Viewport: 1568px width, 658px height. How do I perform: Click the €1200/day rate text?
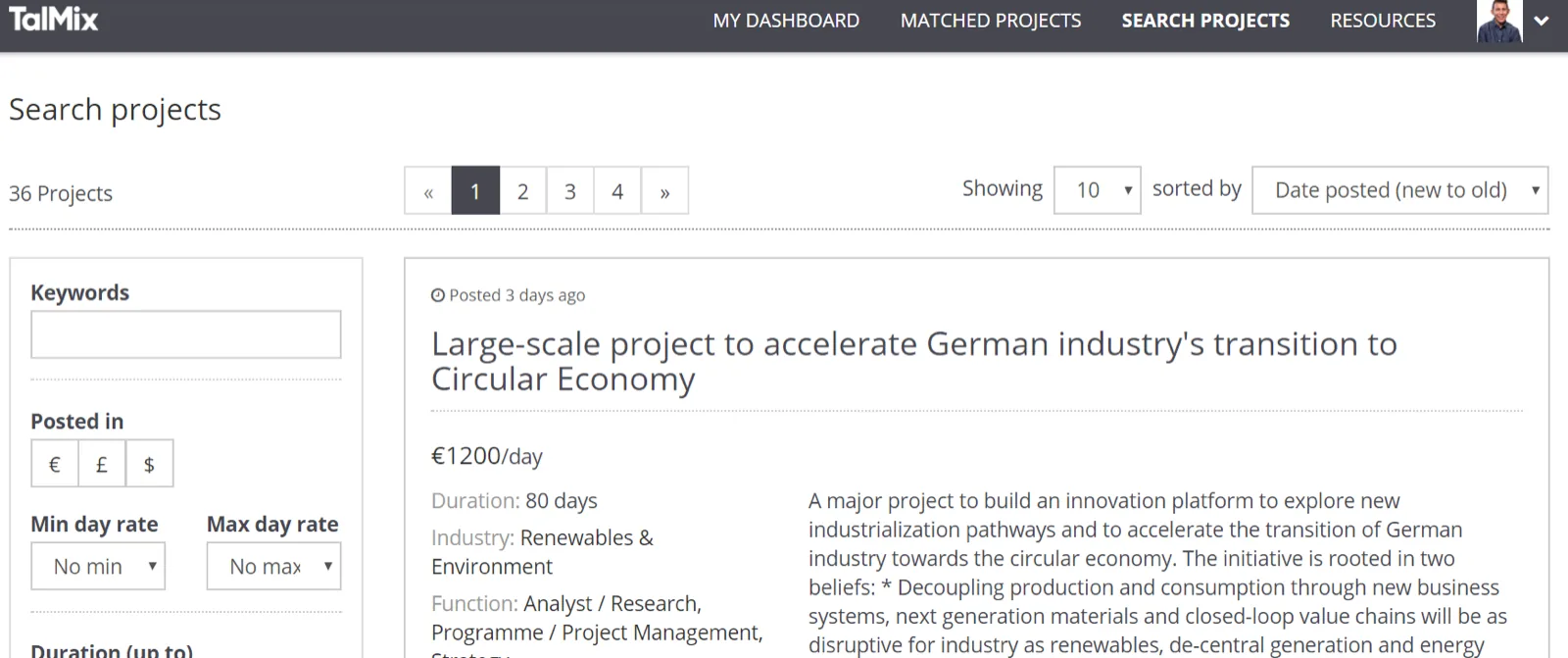[487, 456]
